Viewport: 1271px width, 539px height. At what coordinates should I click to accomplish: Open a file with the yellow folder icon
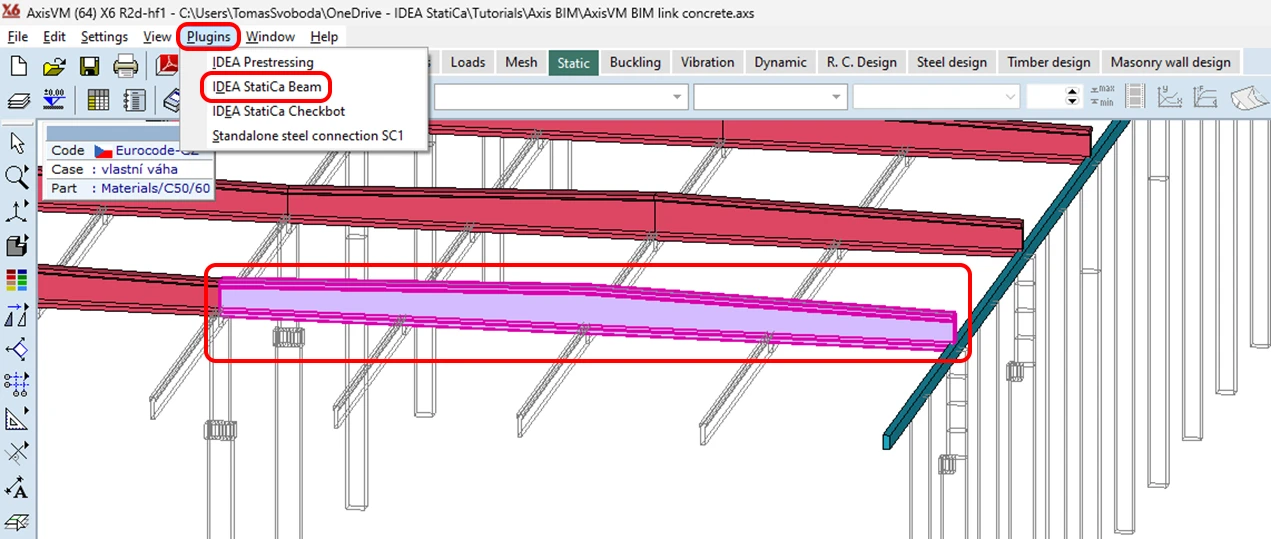pyautogui.click(x=54, y=67)
